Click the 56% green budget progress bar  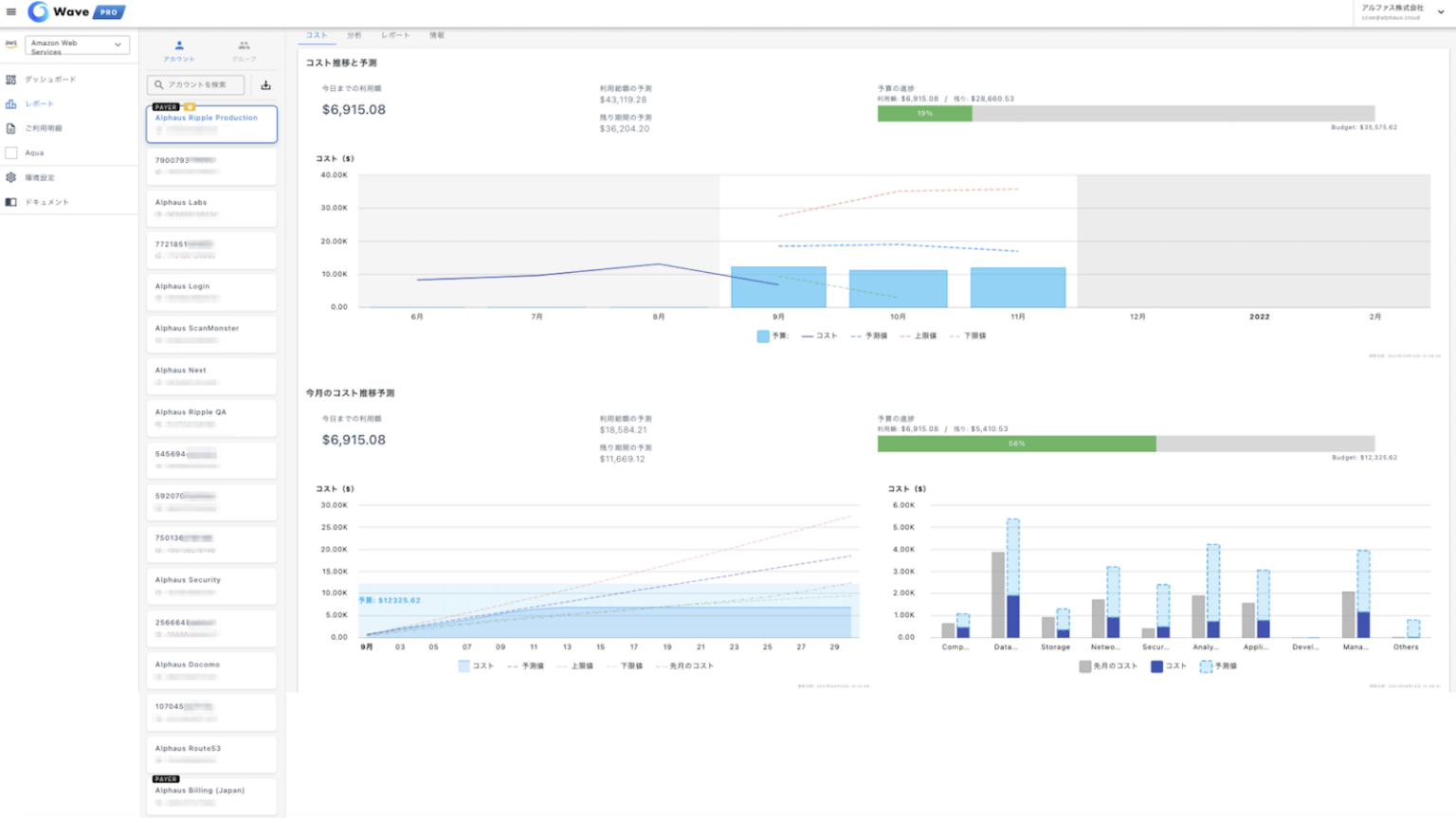[x=1016, y=444]
